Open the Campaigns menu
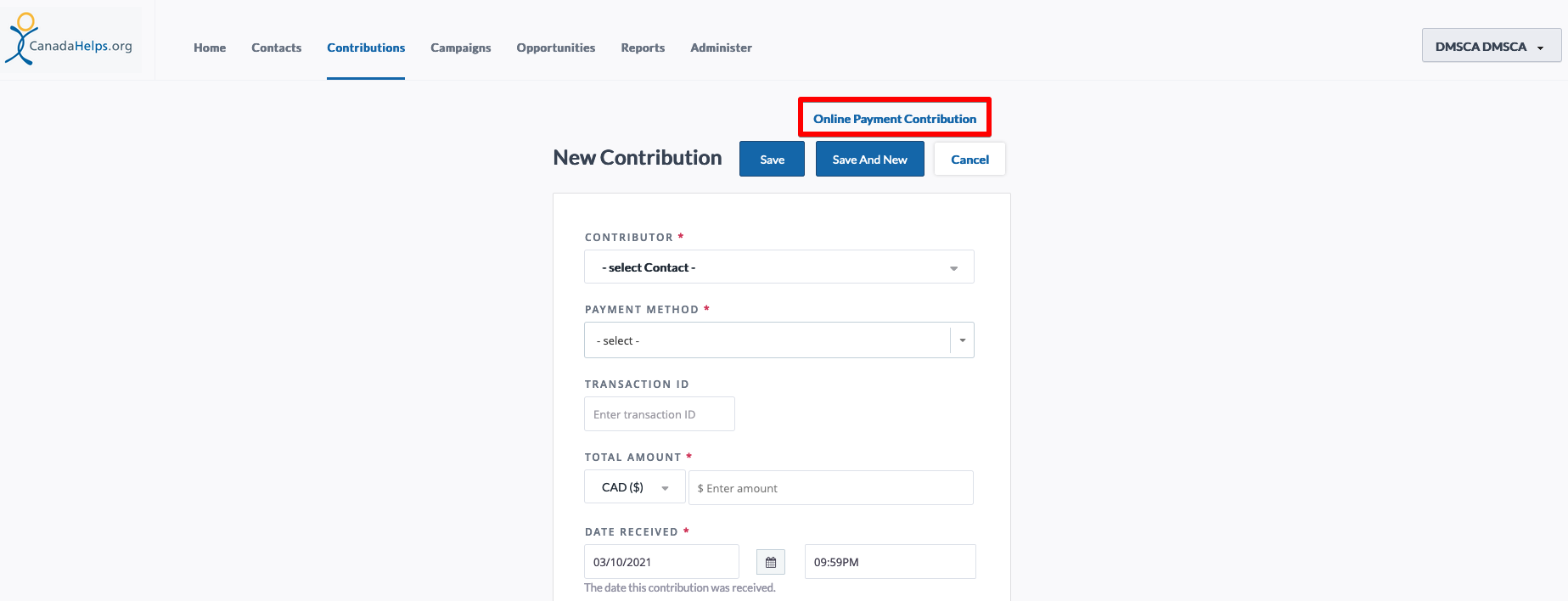Image resolution: width=1568 pixels, height=601 pixels. (460, 48)
